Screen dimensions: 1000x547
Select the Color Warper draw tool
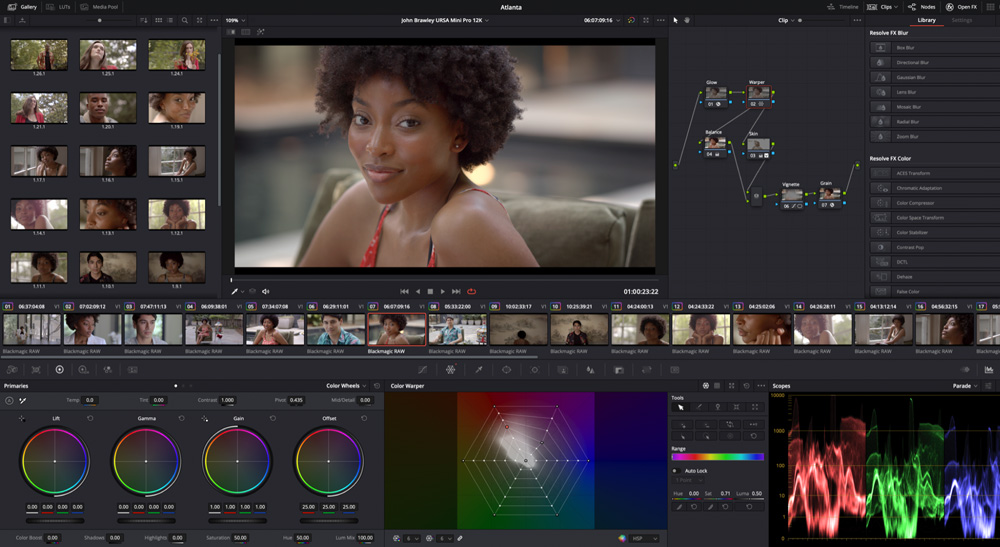[x=699, y=407]
